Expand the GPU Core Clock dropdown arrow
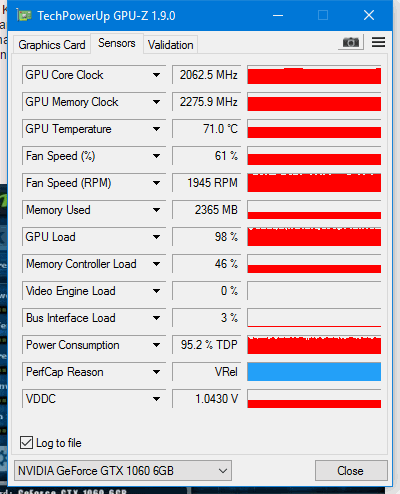The height and width of the screenshot is (494, 400). tap(156, 75)
